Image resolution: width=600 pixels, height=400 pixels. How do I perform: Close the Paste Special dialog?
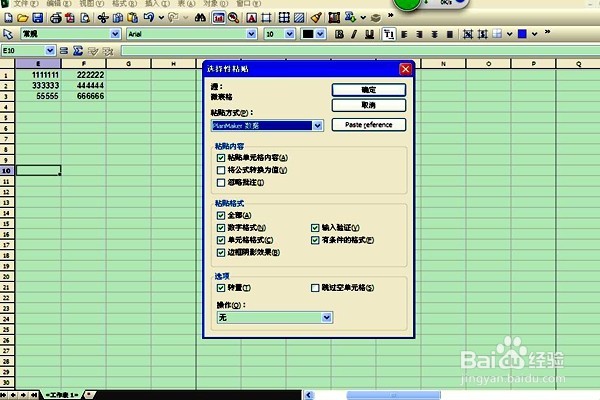click(x=405, y=69)
